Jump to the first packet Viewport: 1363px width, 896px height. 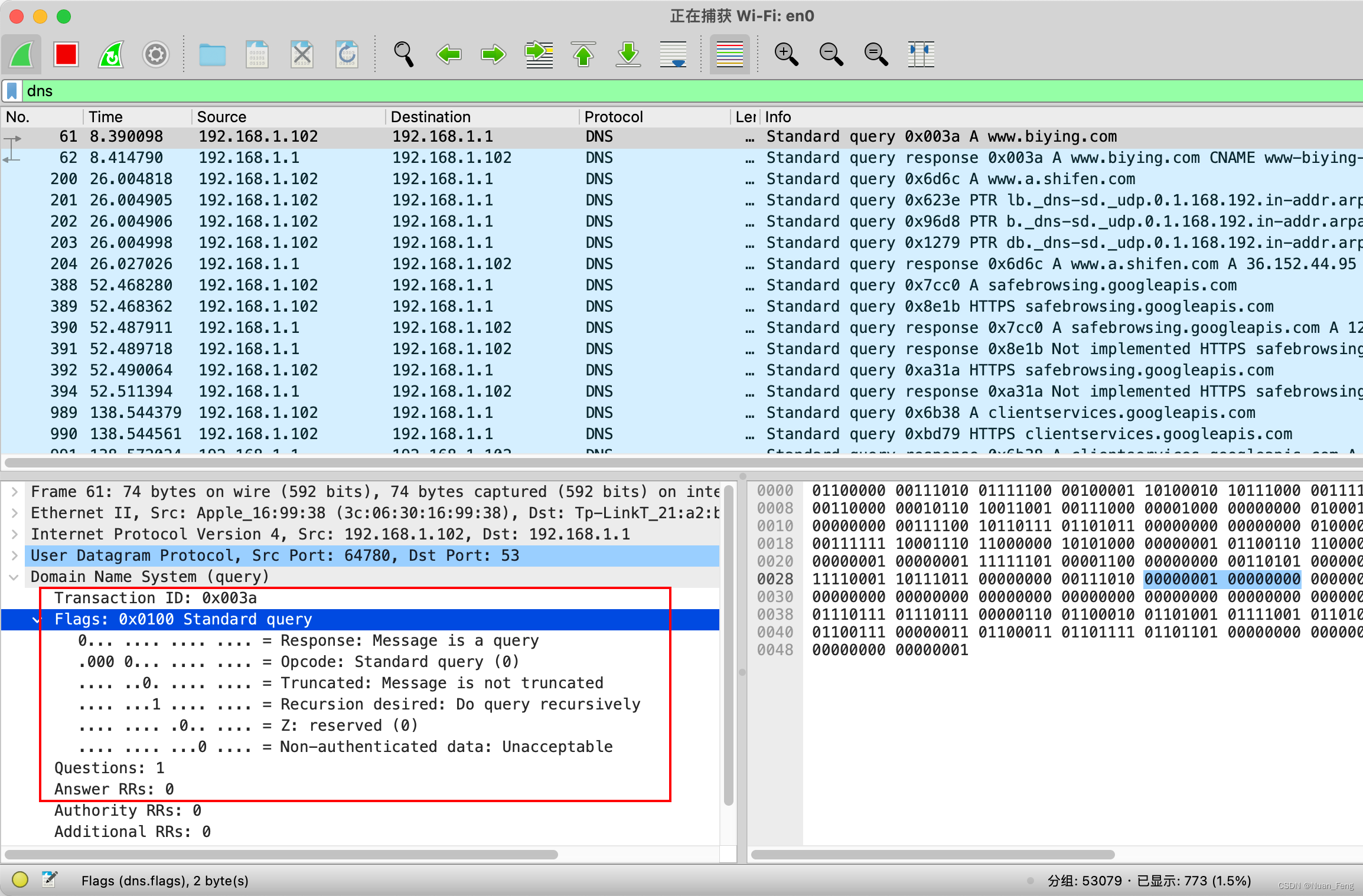[583, 55]
